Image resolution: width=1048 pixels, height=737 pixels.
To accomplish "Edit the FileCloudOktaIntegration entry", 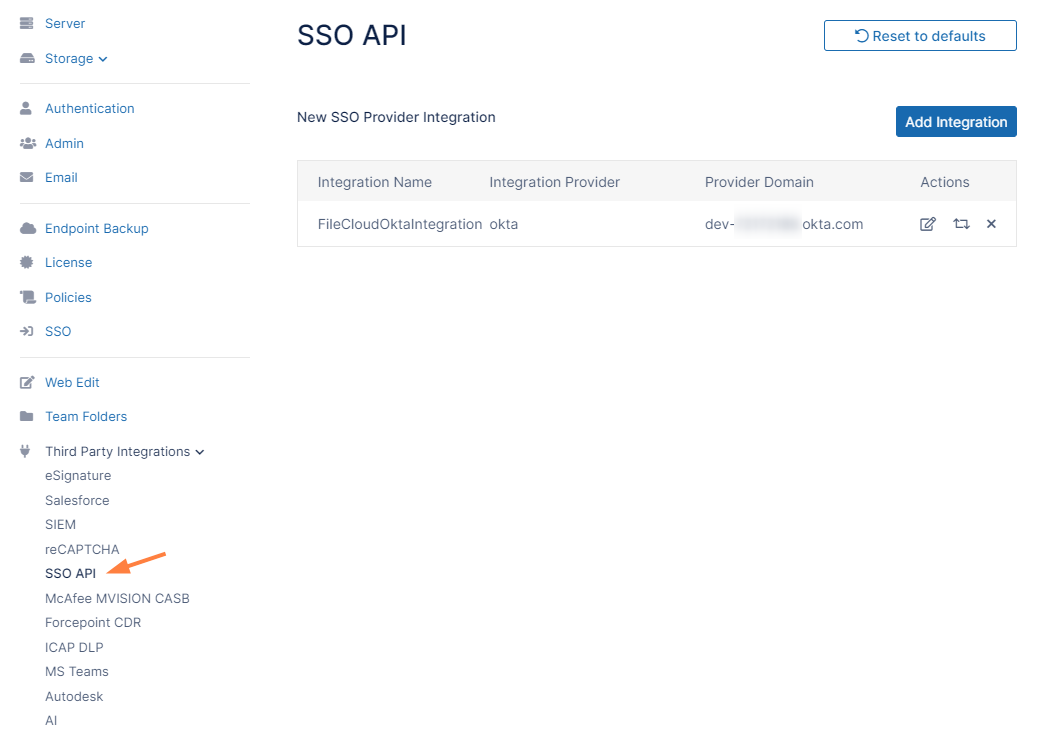I will tap(927, 224).
